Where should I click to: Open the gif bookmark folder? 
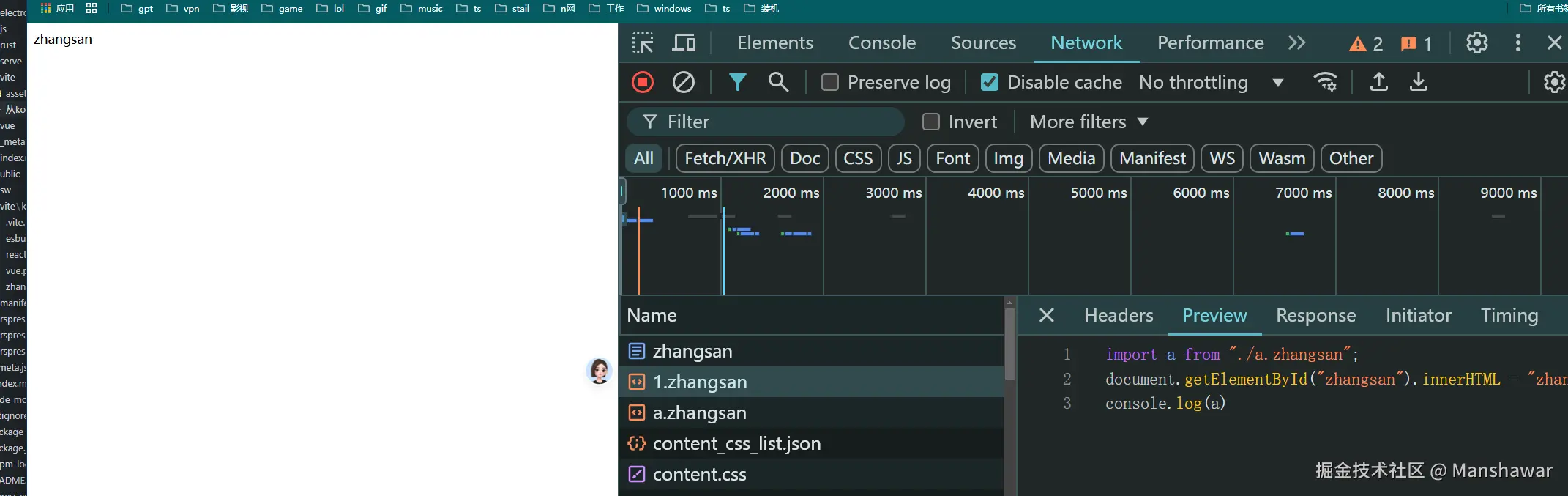[x=372, y=9]
